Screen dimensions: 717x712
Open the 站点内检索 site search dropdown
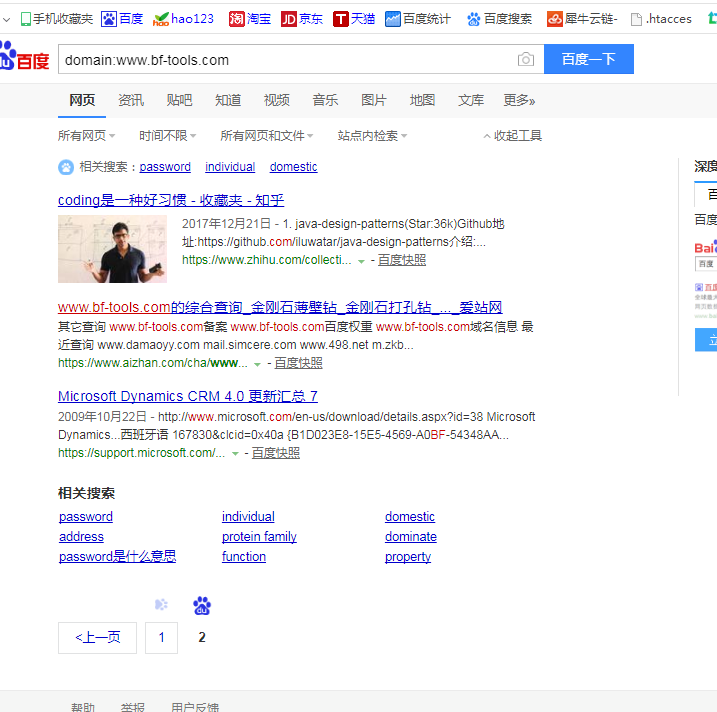(x=372, y=136)
